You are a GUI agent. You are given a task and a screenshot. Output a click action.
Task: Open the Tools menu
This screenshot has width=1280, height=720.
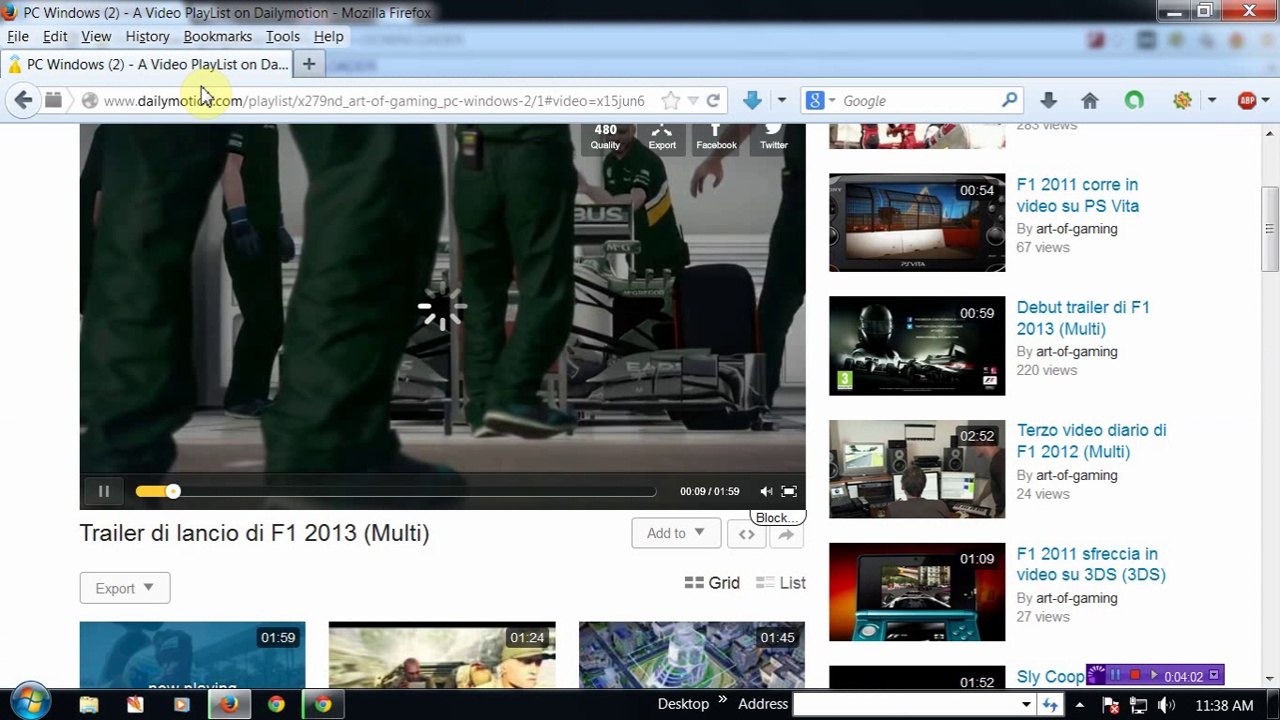point(282,36)
